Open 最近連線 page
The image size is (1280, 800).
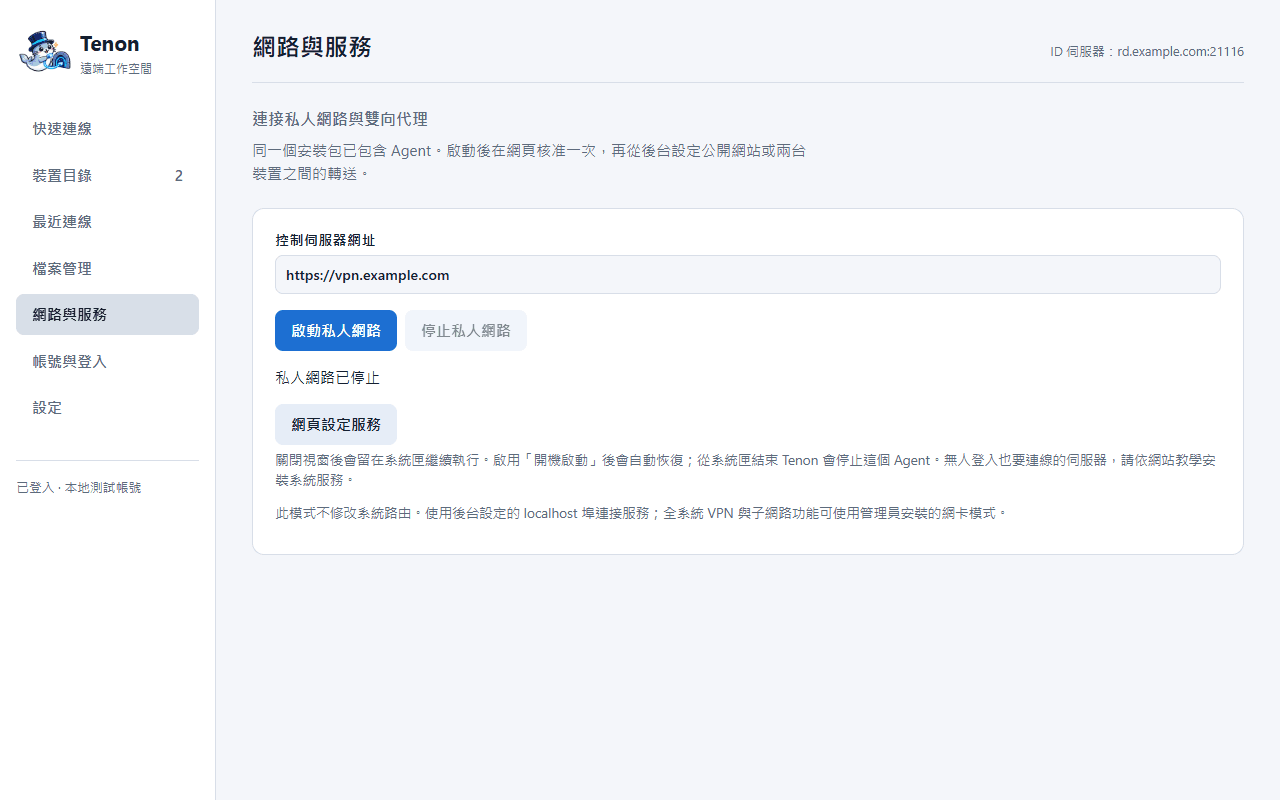(x=107, y=222)
